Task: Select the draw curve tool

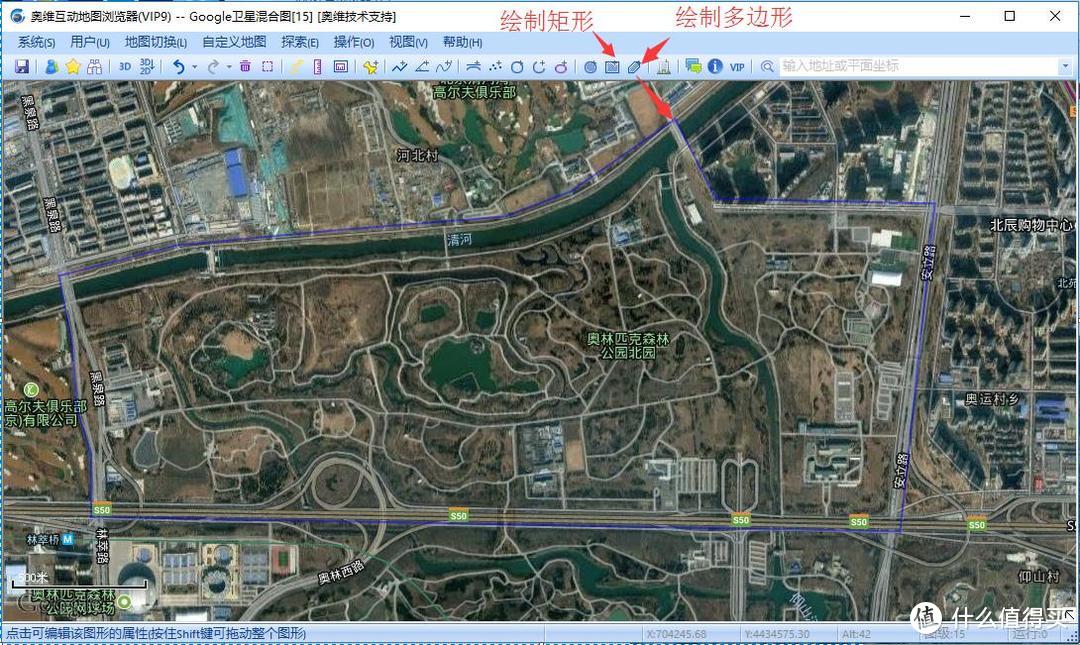Action: click(x=444, y=66)
